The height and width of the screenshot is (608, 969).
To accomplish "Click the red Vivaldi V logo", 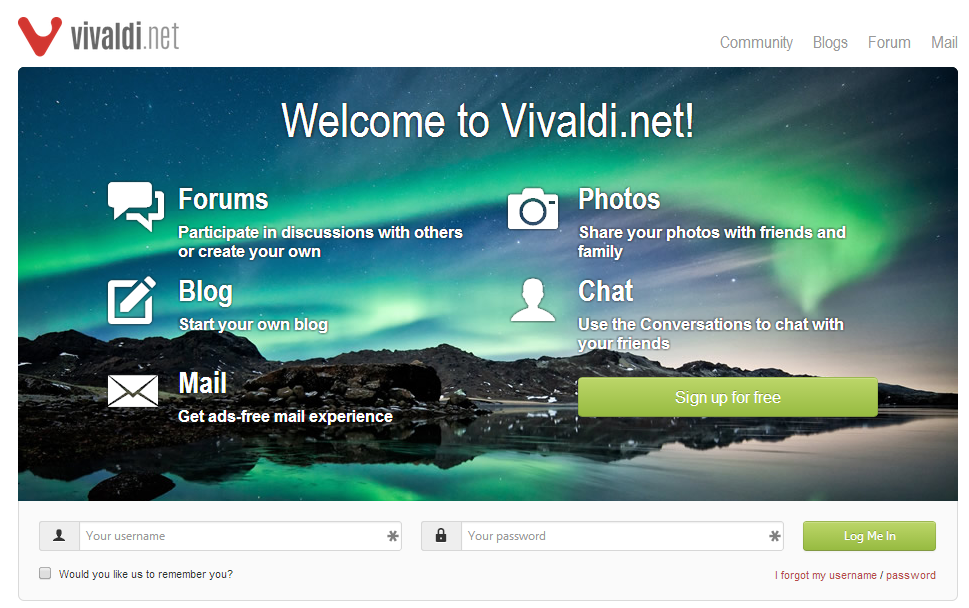I will (x=40, y=36).
